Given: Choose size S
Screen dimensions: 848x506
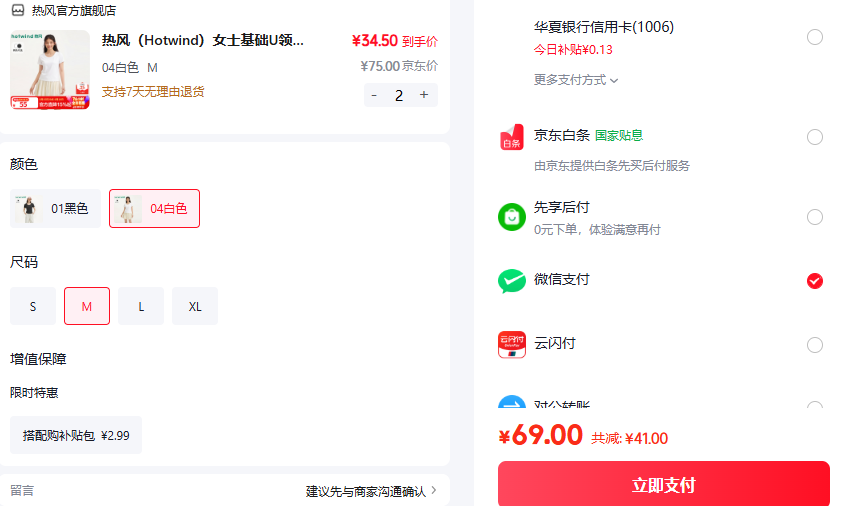Looking at the screenshot, I should (x=33, y=307).
